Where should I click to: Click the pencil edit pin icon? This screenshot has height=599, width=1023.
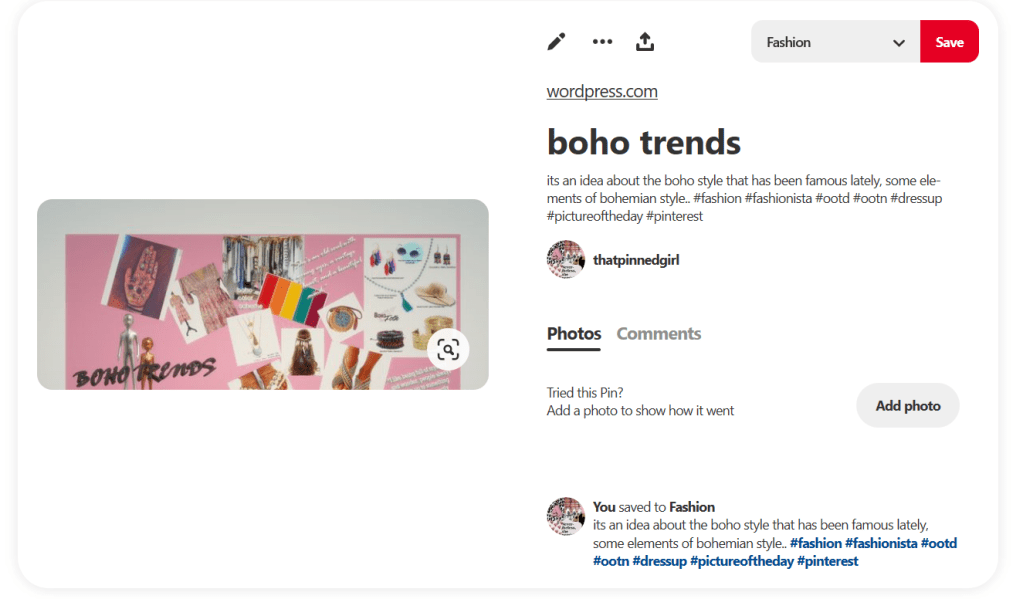[556, 42]
